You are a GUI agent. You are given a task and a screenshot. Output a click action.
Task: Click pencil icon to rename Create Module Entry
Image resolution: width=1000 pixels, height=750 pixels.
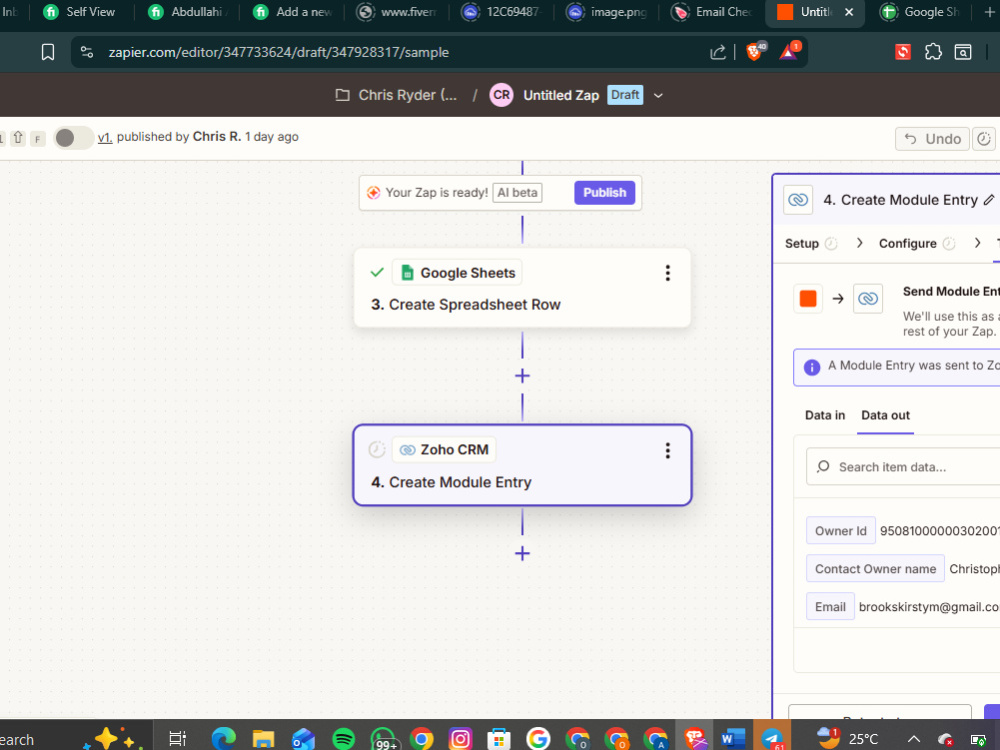click(989, 200)
